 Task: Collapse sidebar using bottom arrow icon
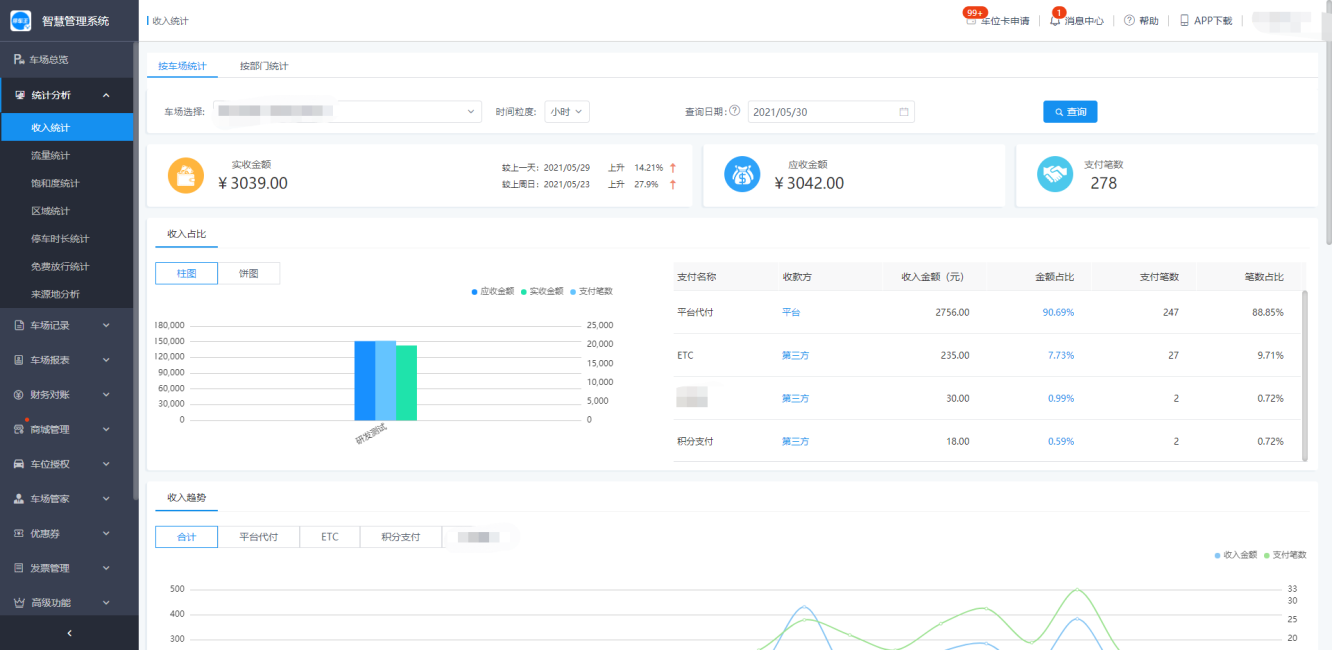tap(68, 633)
